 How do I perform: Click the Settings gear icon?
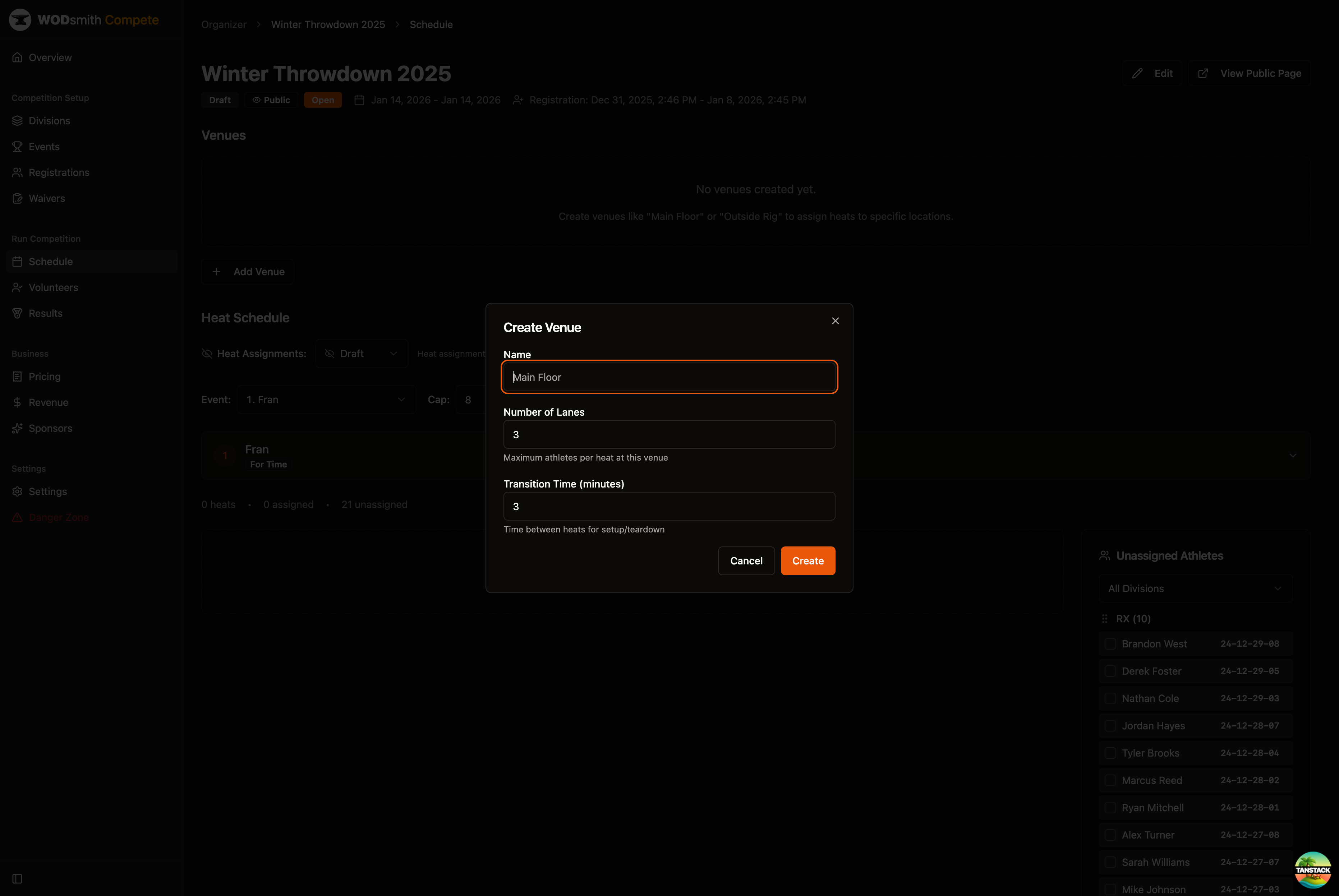pyautogui.click(x=17, y=491)
